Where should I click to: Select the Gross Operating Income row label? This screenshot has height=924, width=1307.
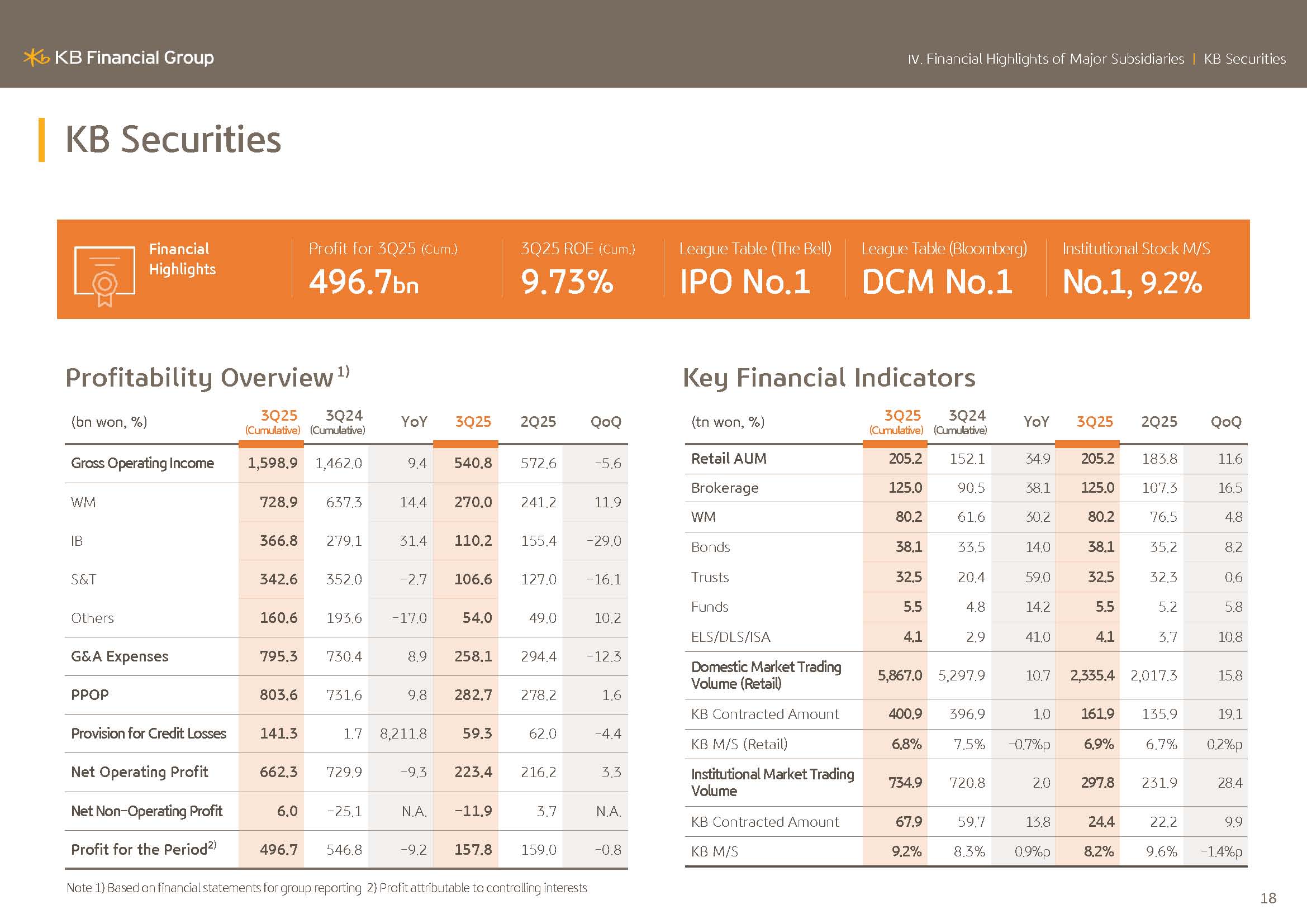point(142,463)
